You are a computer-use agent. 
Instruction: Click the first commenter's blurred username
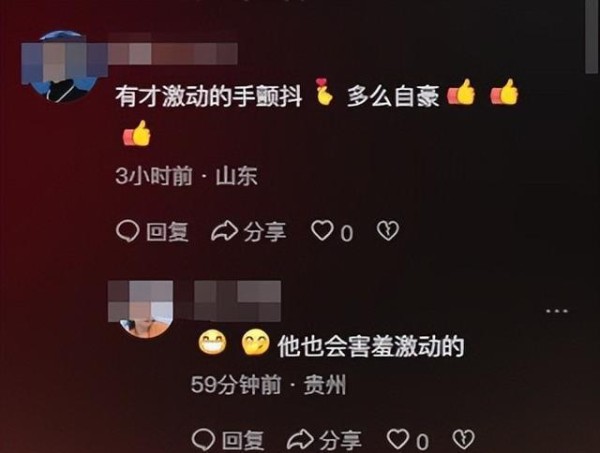pos(173,53)
